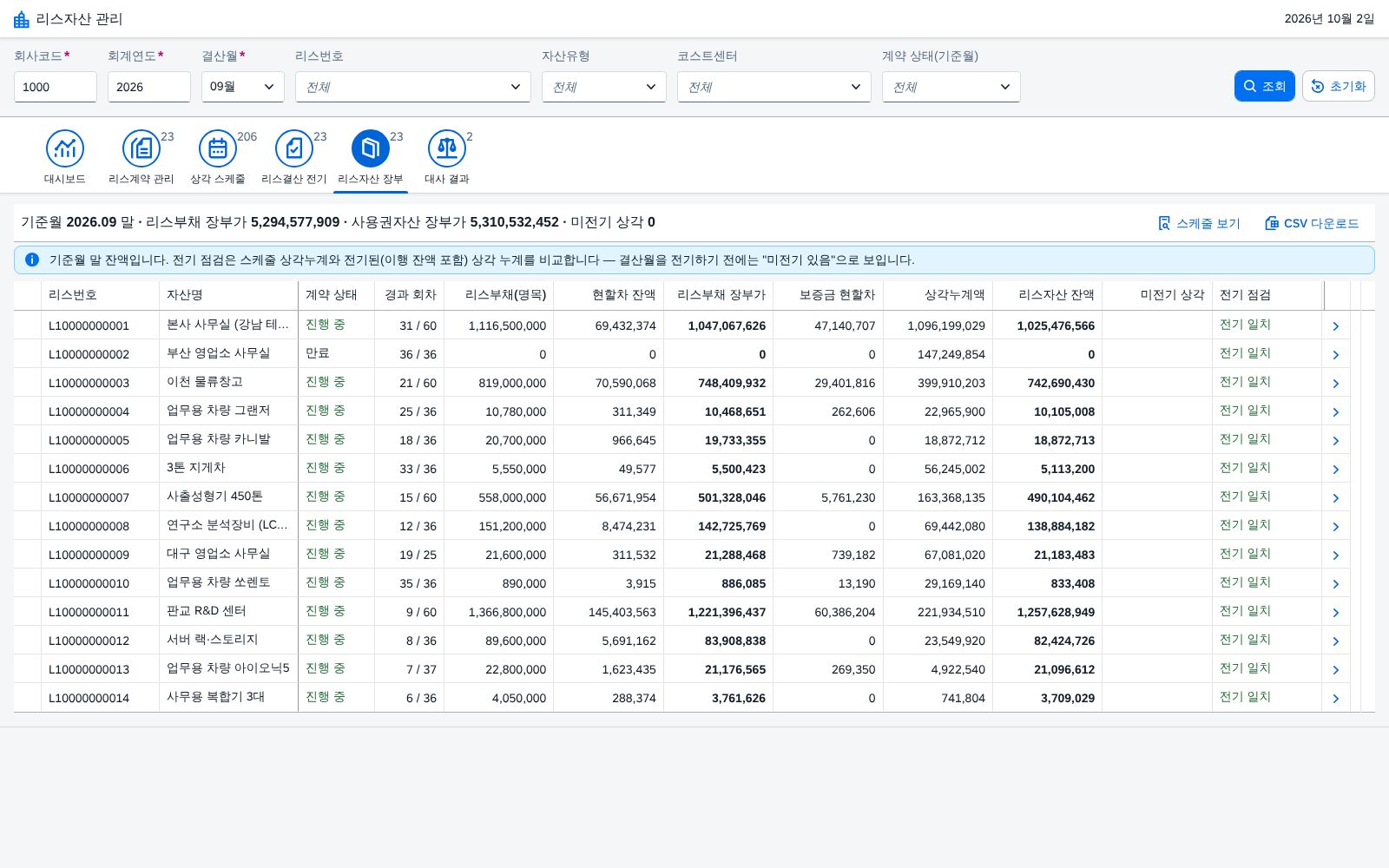The height and width of the screenshot is (868, 1389).
Task: Open row details arrow for L10000000008
Action: [1336, 526]
